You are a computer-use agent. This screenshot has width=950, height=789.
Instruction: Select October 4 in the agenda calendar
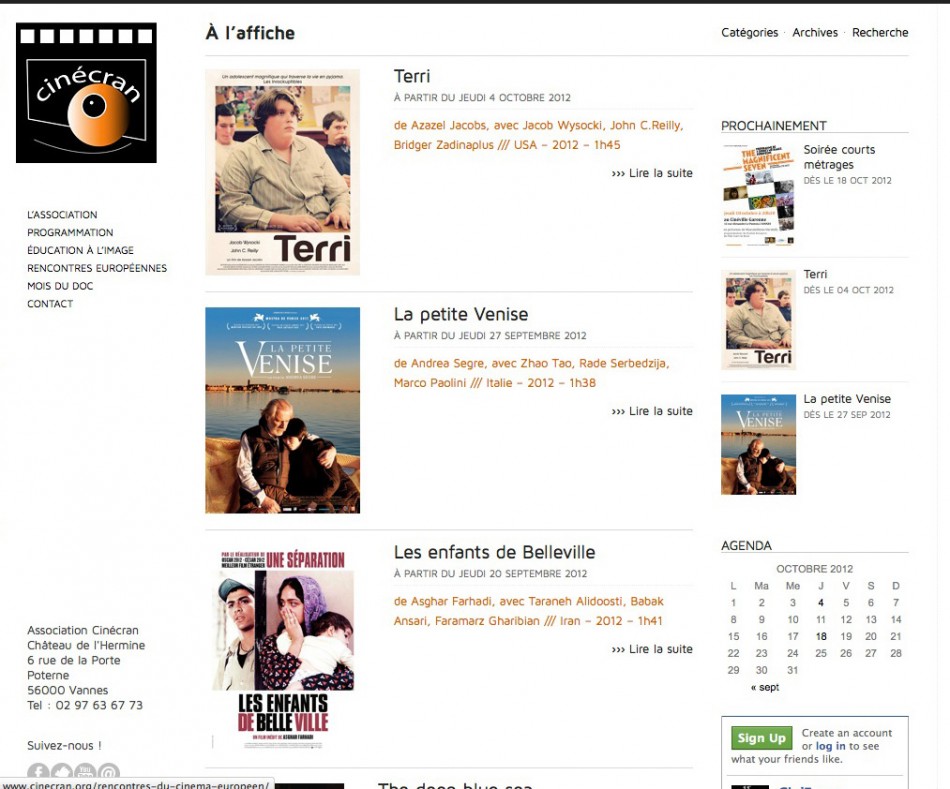[x=820, y=603]
